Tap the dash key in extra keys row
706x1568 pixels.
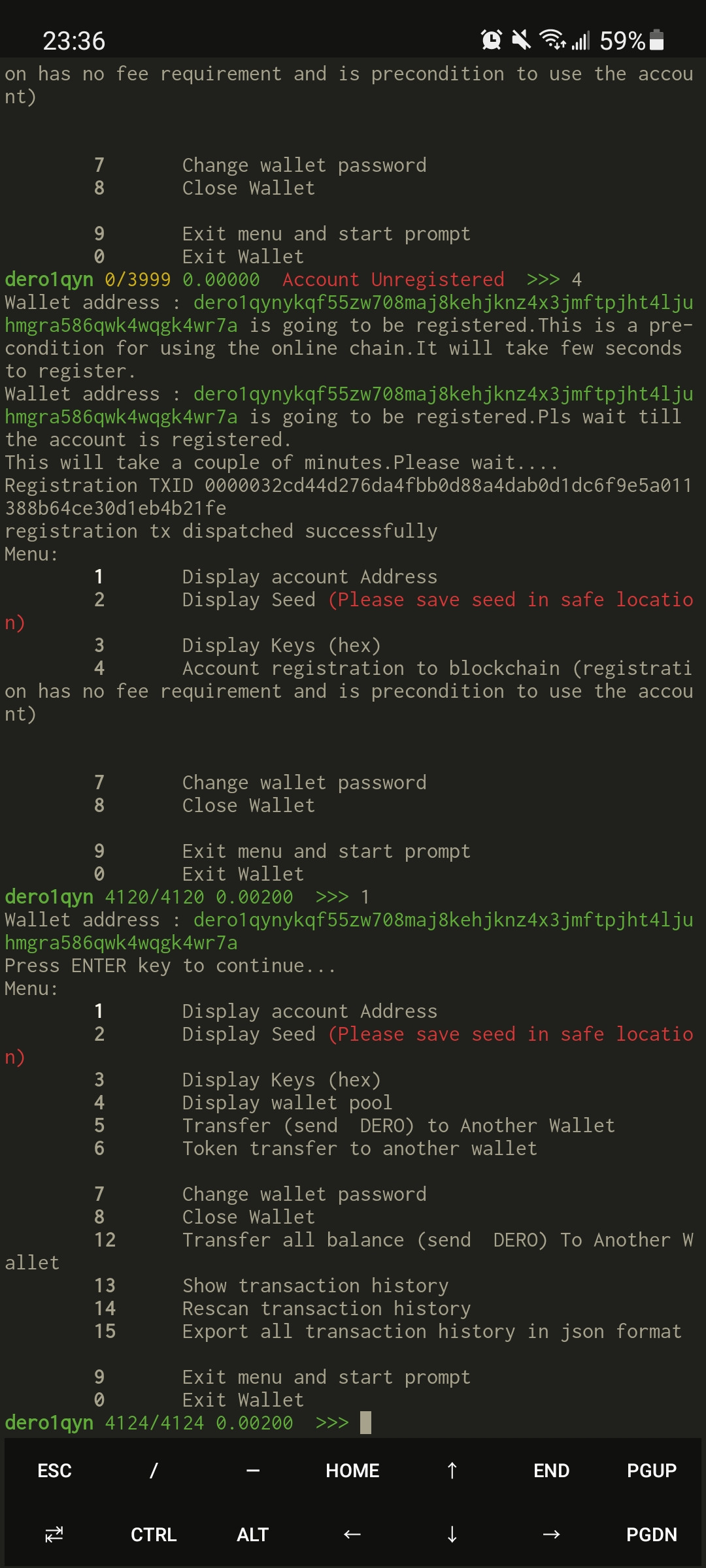(x=253, y=1471)
